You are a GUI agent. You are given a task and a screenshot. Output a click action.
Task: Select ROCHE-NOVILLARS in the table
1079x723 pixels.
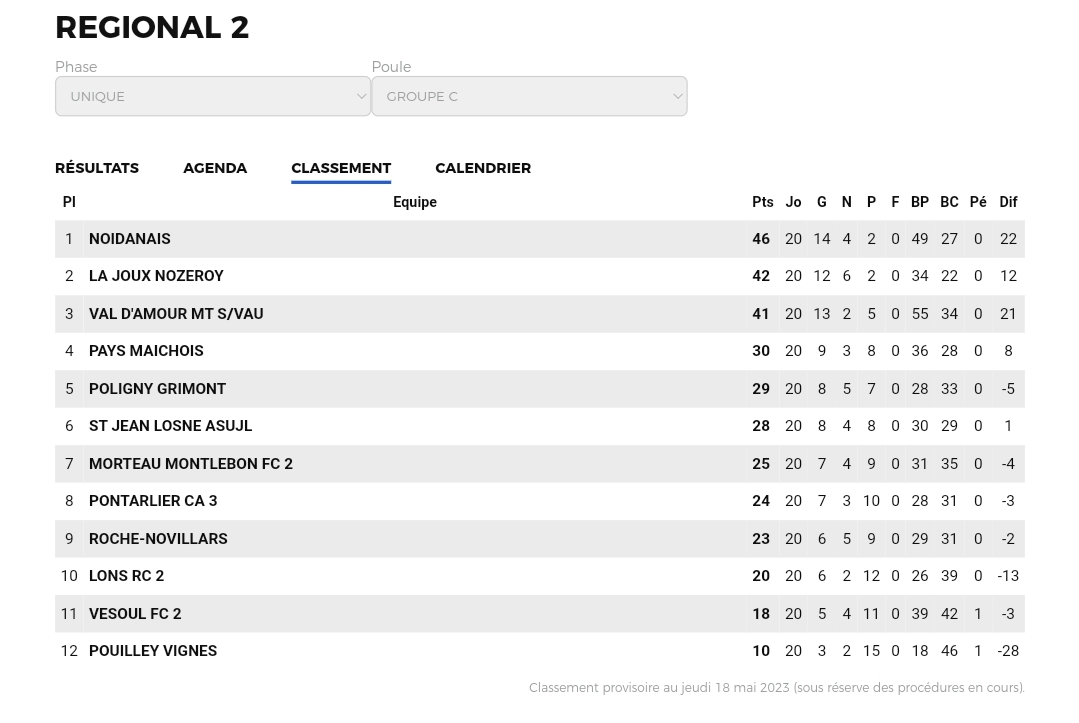coord(158,539)
